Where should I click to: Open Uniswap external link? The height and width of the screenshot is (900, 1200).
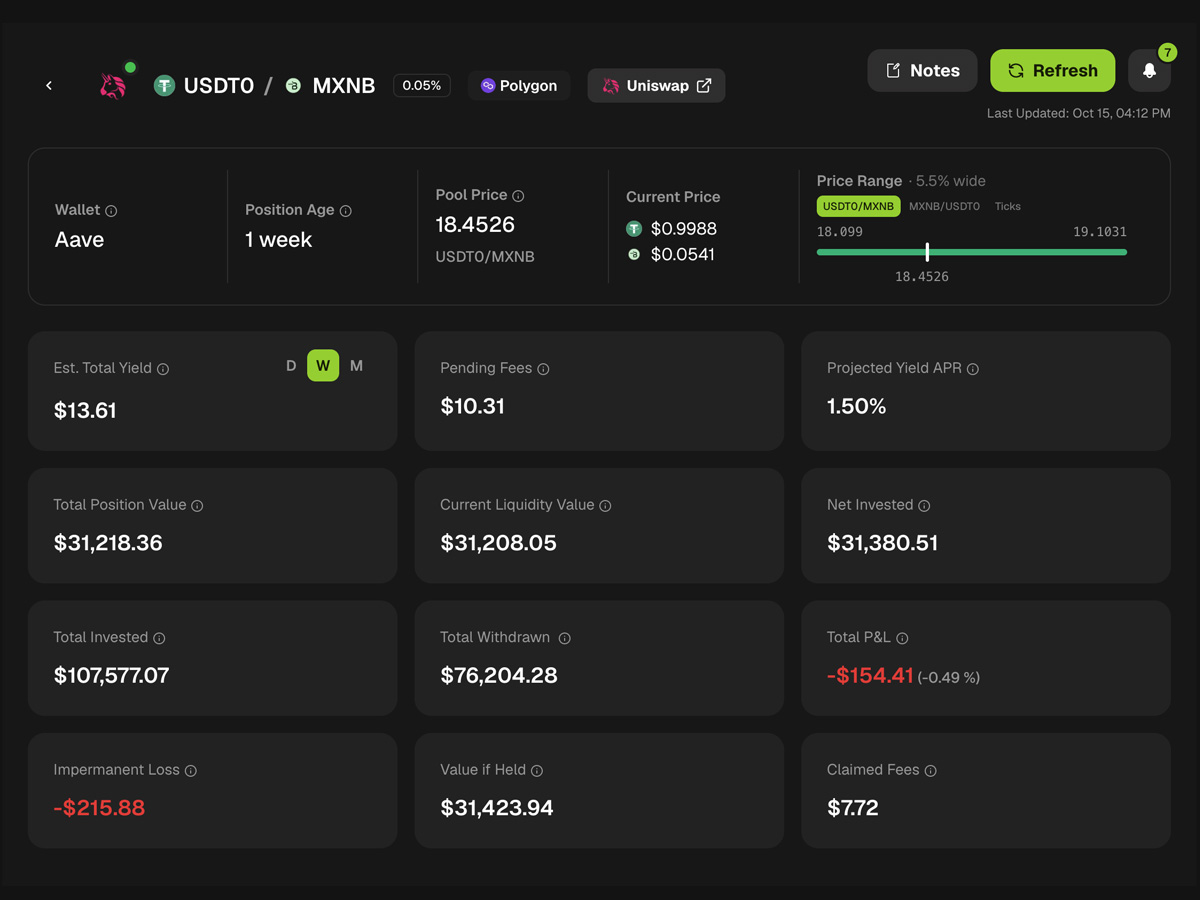656,86
